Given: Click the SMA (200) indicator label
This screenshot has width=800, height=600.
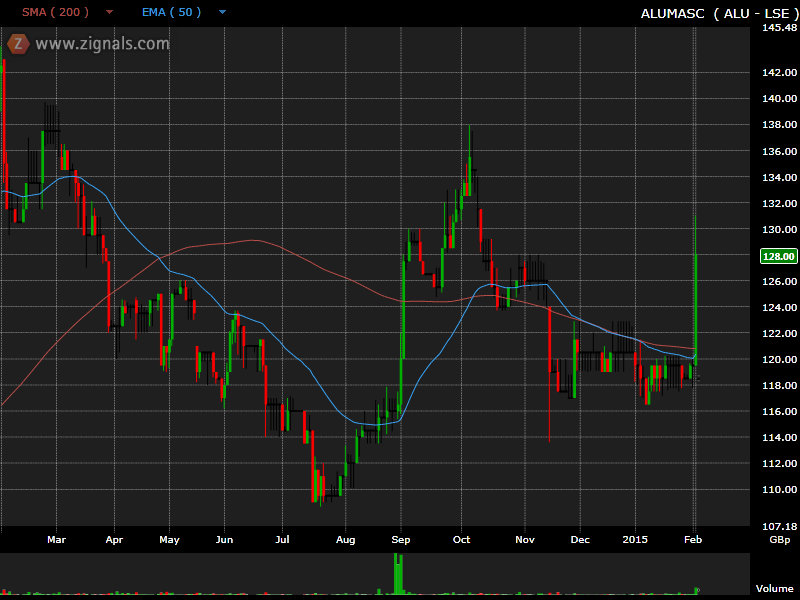Looking at the screenshot, I should (x=56, y=13).
